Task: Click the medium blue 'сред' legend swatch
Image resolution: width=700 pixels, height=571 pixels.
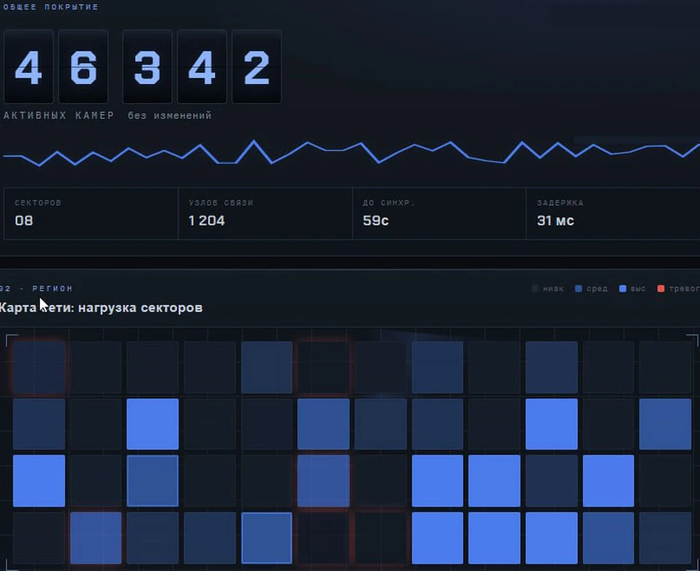Action: click(579, 288)
